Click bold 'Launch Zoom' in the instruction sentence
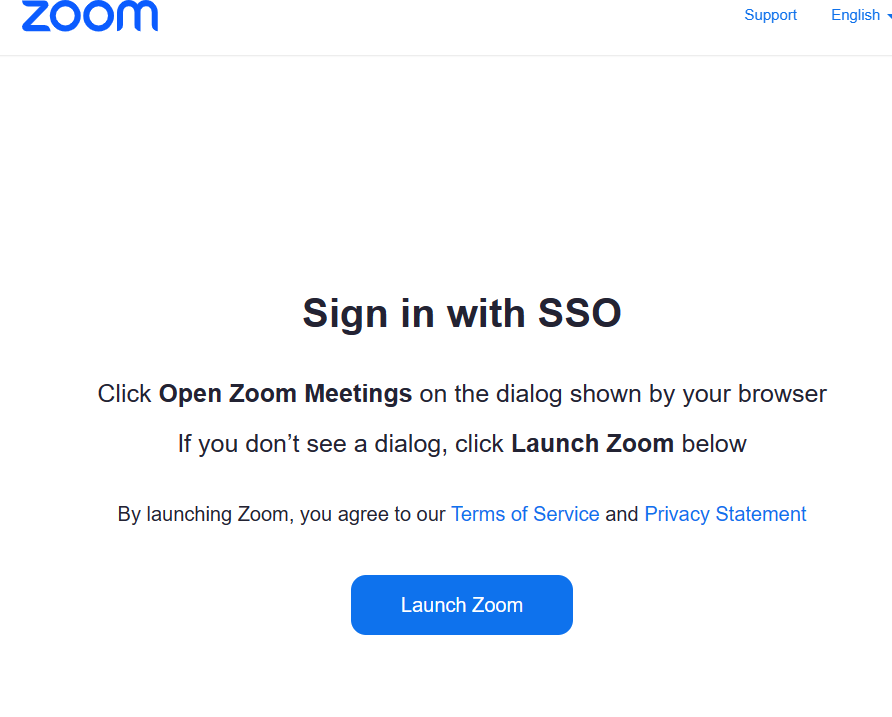Viewport: 892px width, 717px height. tap(592, 444)
